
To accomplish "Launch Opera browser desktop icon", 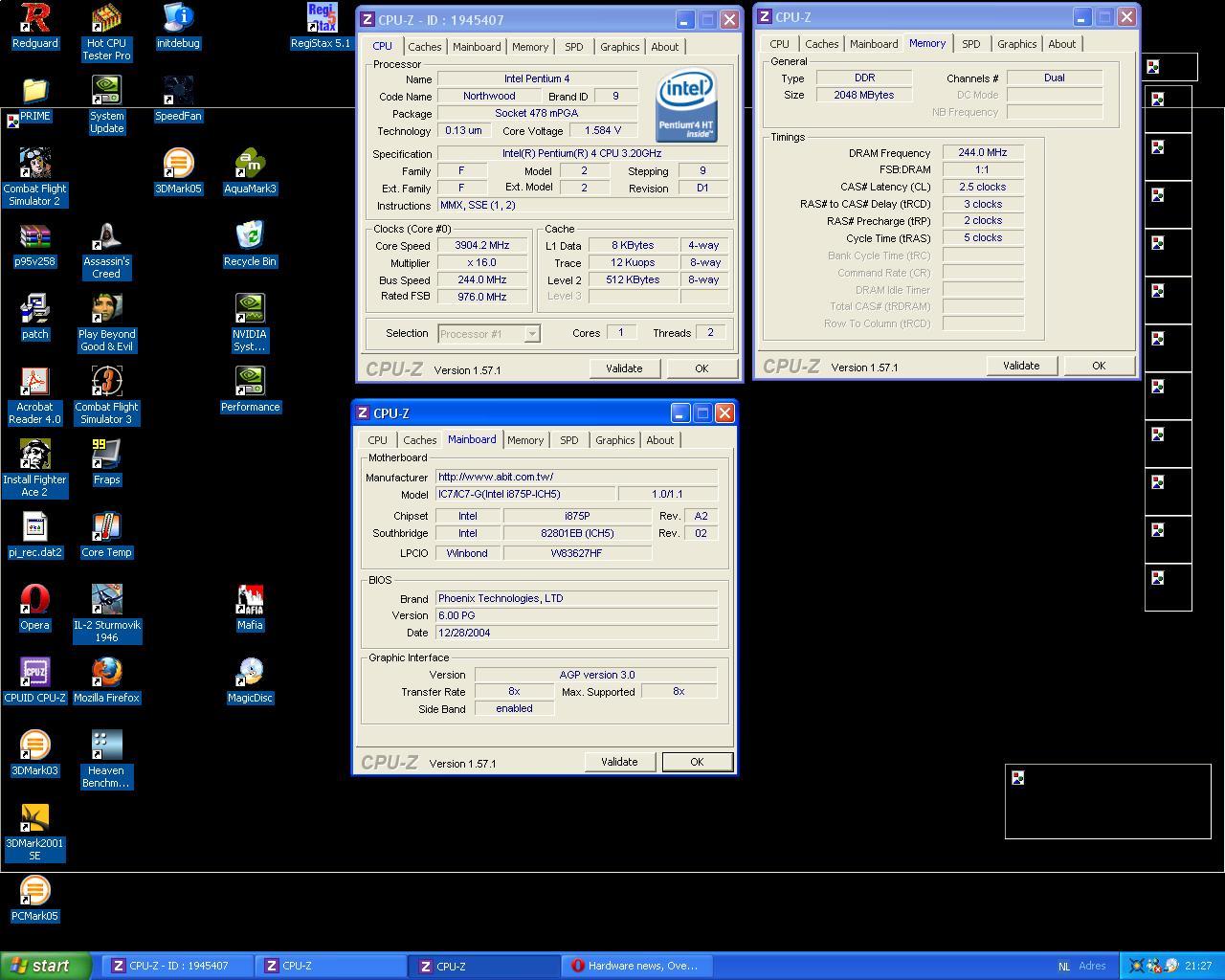I will (35, 609).
